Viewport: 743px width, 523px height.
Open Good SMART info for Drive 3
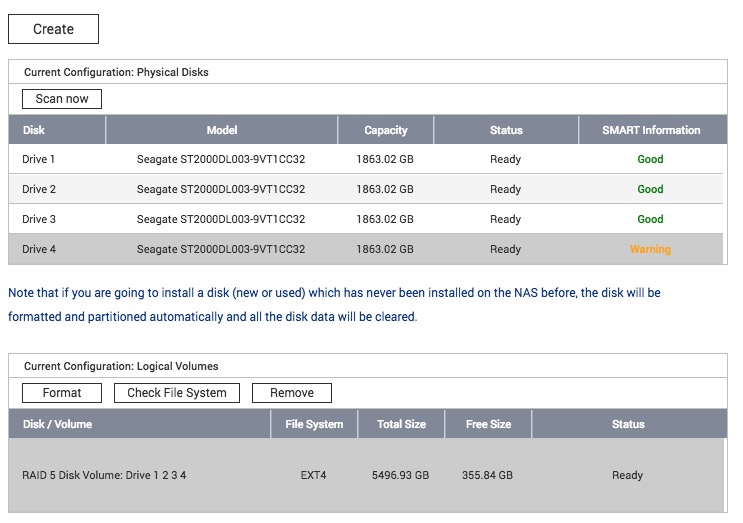click(x=650, y=219)
